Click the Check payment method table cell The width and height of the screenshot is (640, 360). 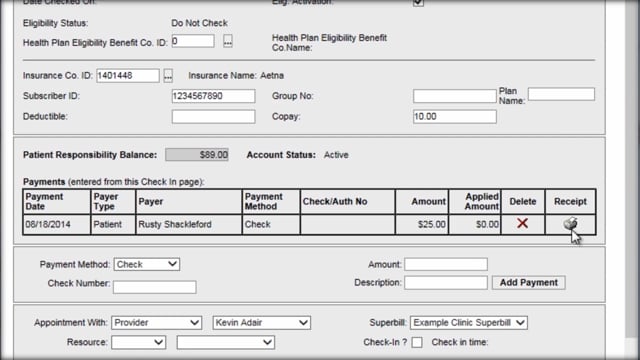[271, 224]
